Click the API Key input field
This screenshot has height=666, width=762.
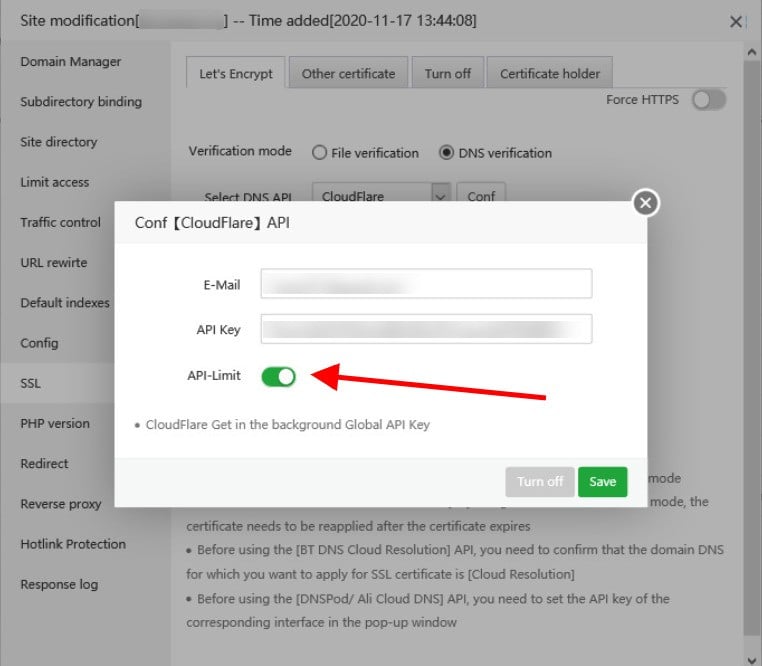pyautogui.click(x=426, y=329)
